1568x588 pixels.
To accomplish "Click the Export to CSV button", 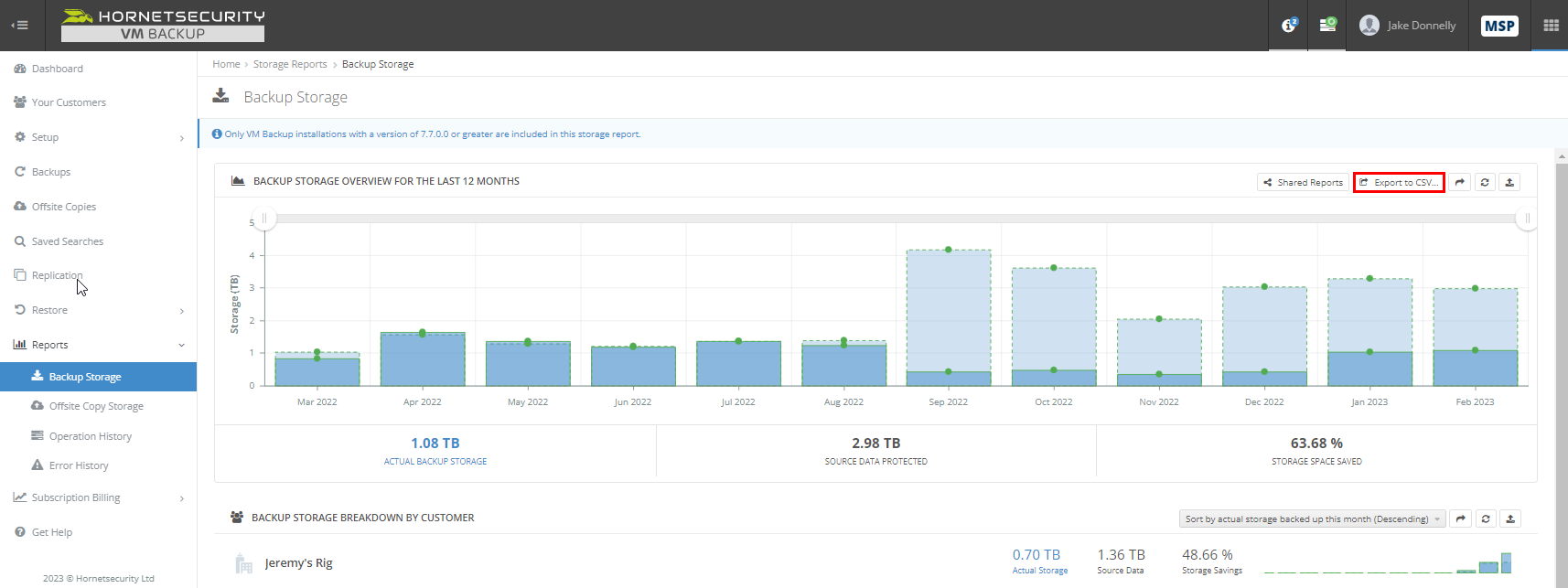I will pos(1399,182).
